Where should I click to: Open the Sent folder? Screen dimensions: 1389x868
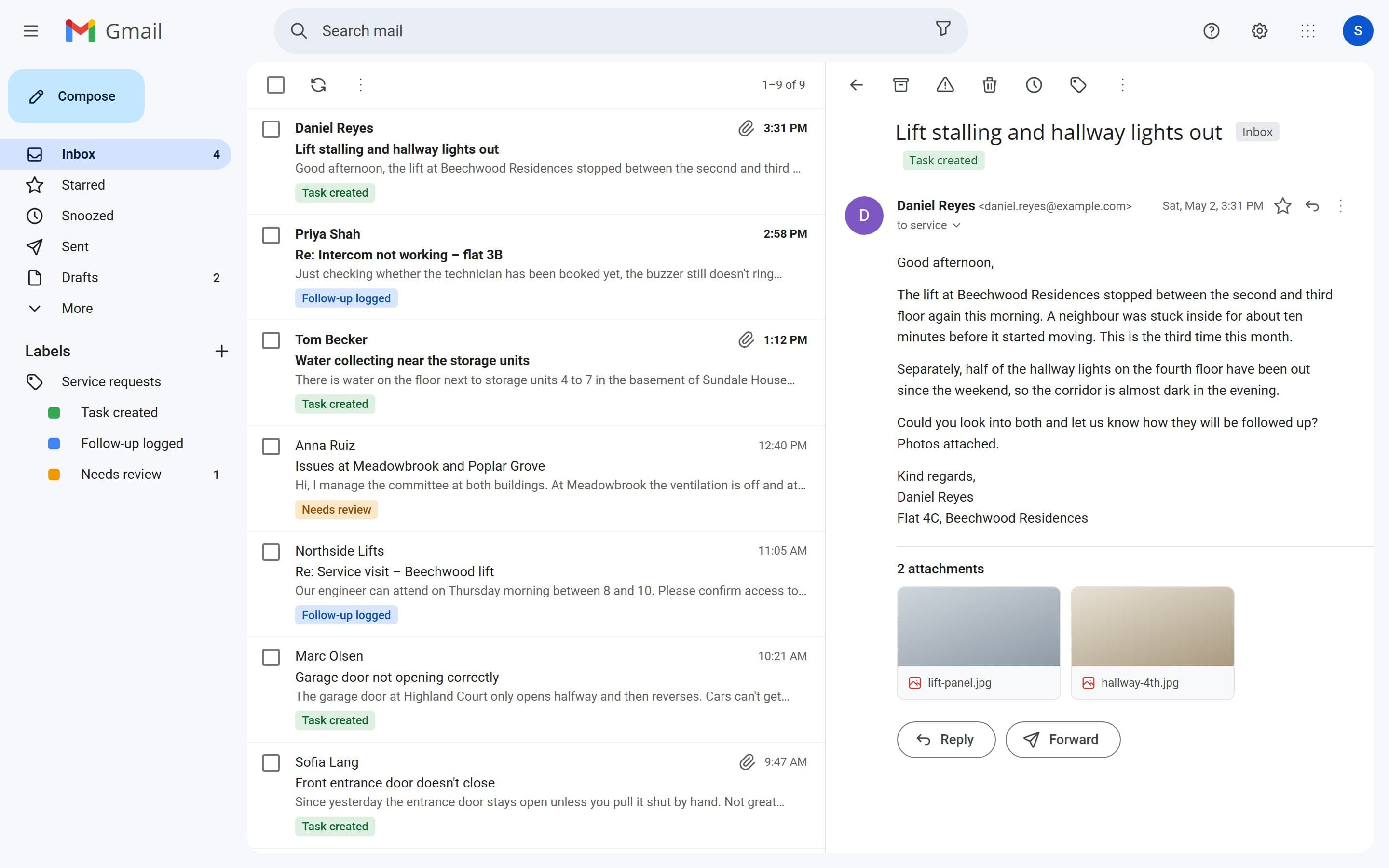coord(115,247)
